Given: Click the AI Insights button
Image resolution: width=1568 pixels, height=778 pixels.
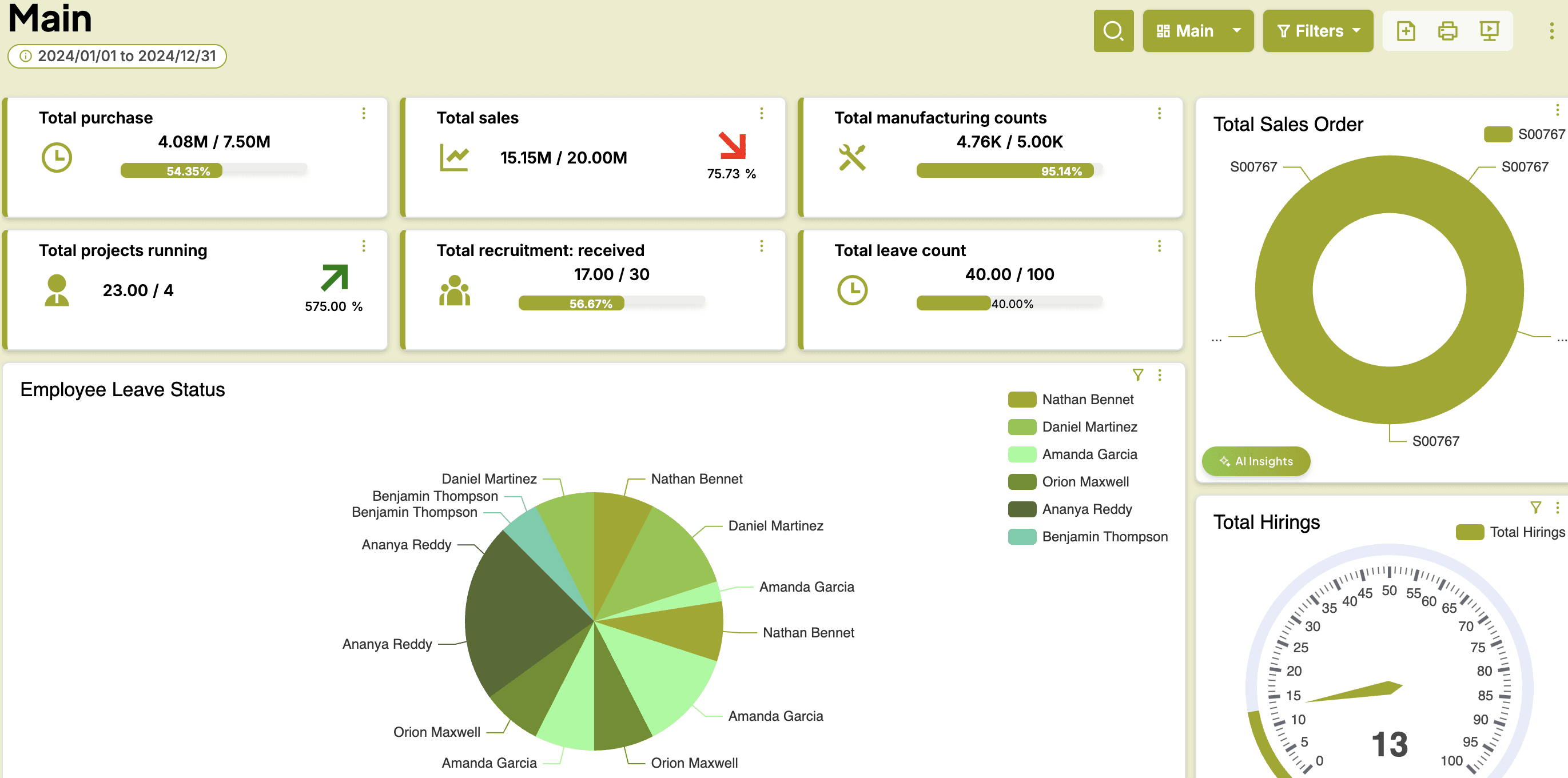Looking at the screenshot, I should (1256, 461).
